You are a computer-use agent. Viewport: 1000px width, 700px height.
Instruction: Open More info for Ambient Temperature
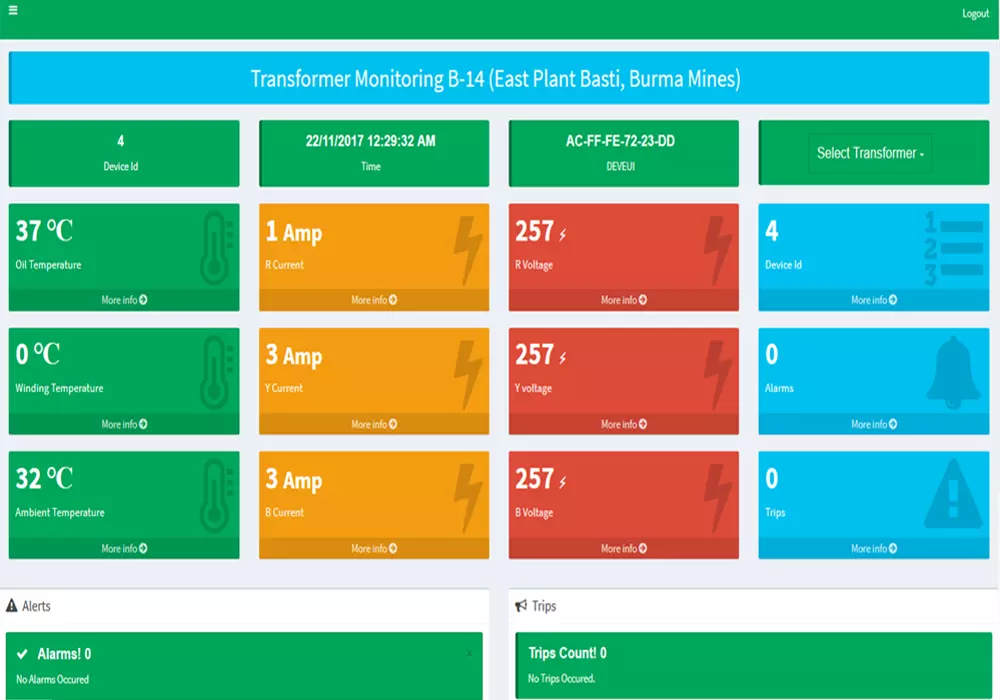click(124, 548)
